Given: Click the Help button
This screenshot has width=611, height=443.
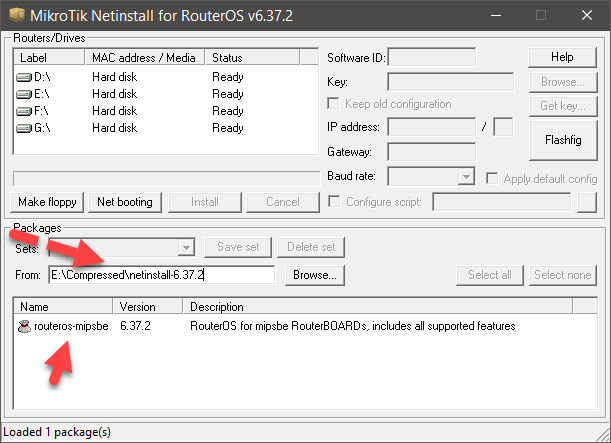Looking at the screenshot, I should [x=562, y=57].
